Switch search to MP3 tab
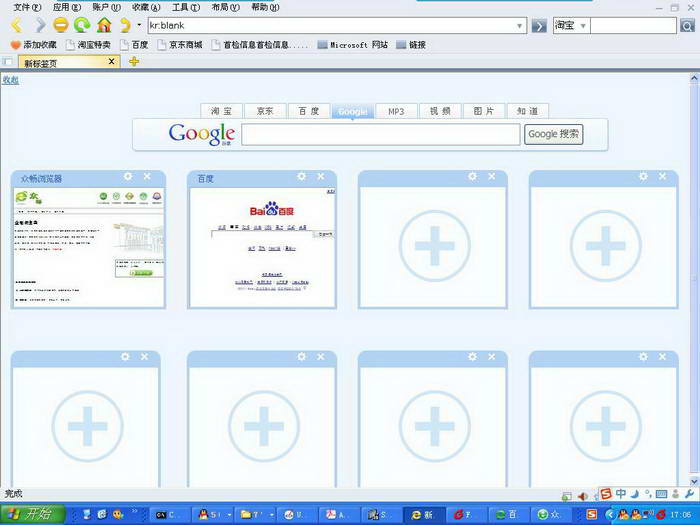 396,111
